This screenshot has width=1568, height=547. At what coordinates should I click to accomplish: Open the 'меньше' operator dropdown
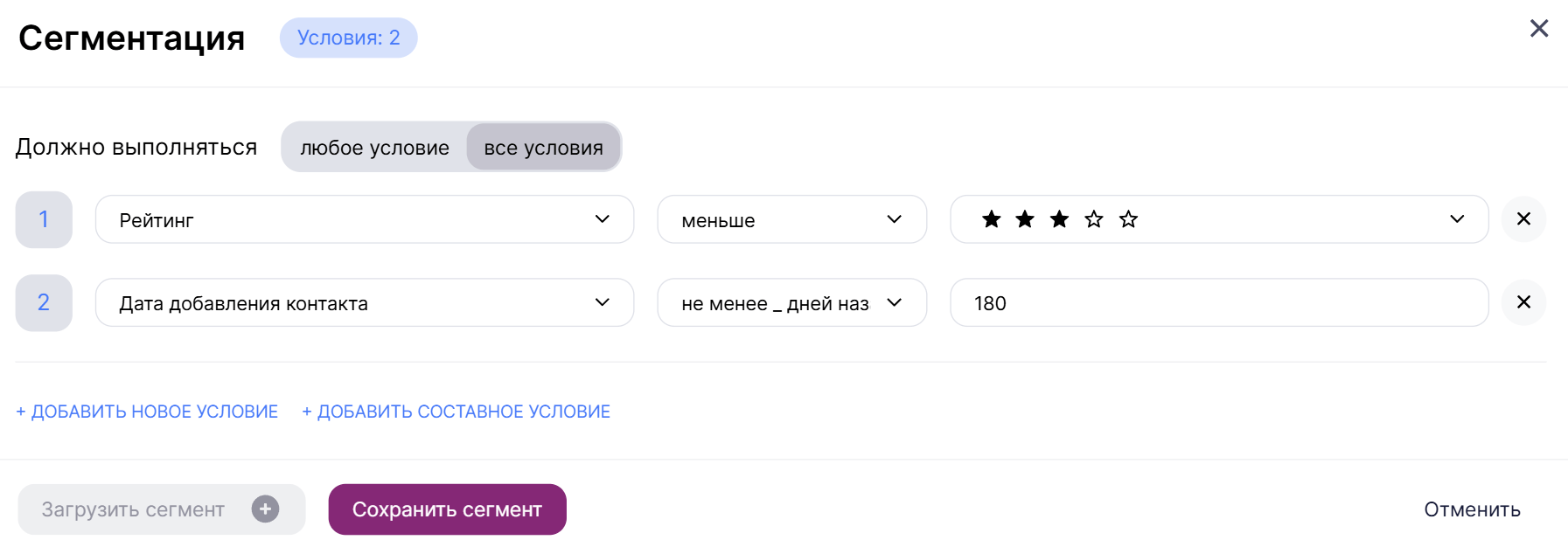(791, 219)
